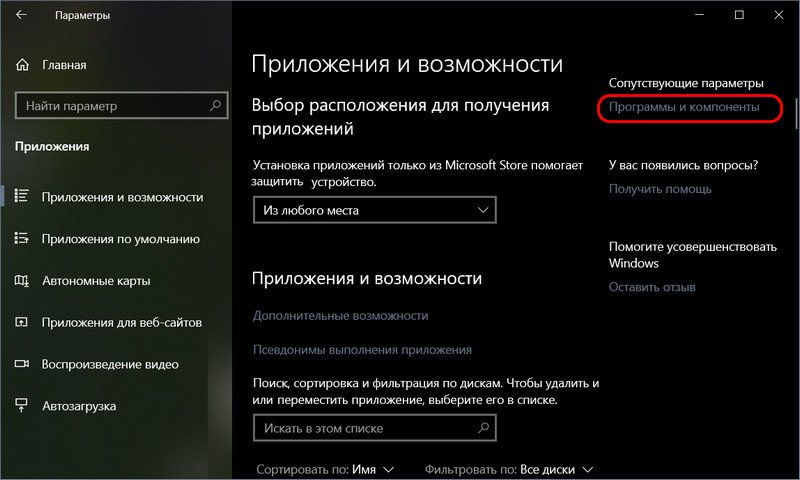Open the Автозагрузка section
The height and width of the screenshot is (480, 800).
[79, 406]
